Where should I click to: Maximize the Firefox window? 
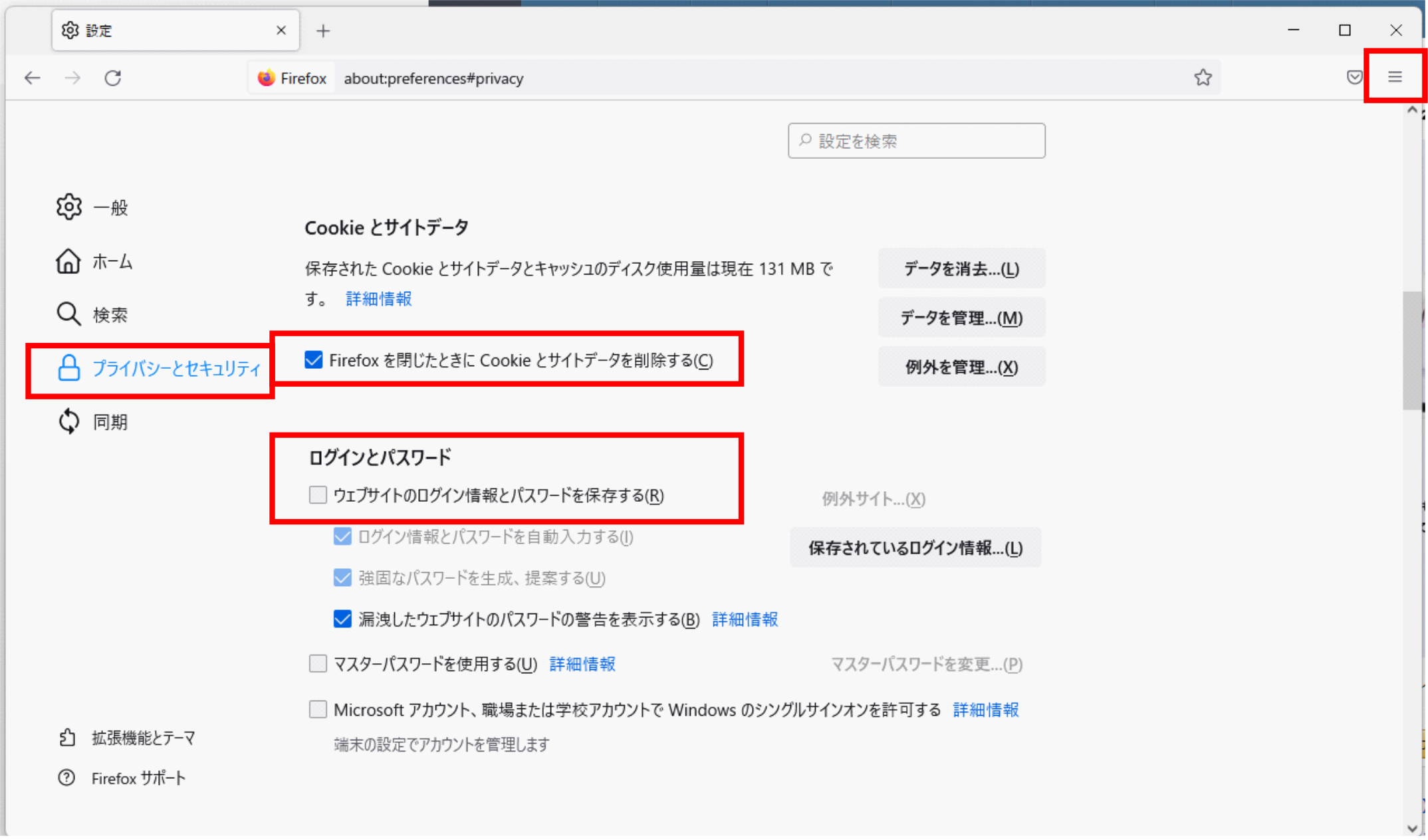pyautogui.click(x=1344, y=31)
